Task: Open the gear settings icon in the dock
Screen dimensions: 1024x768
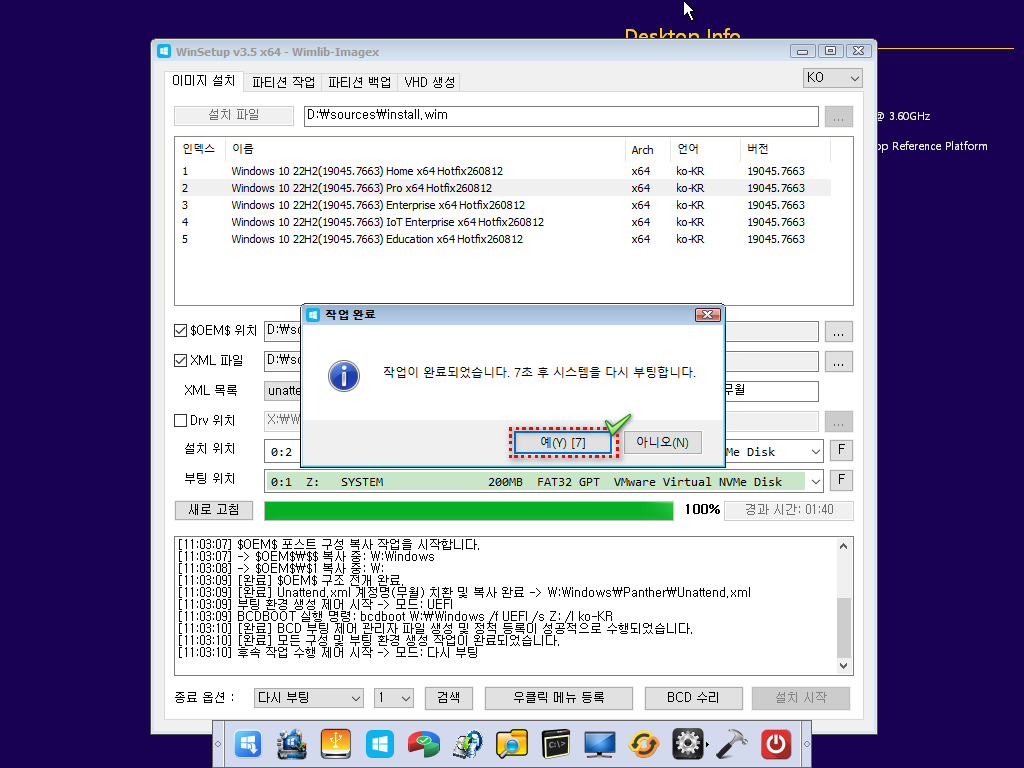Action: pos(688,744)
